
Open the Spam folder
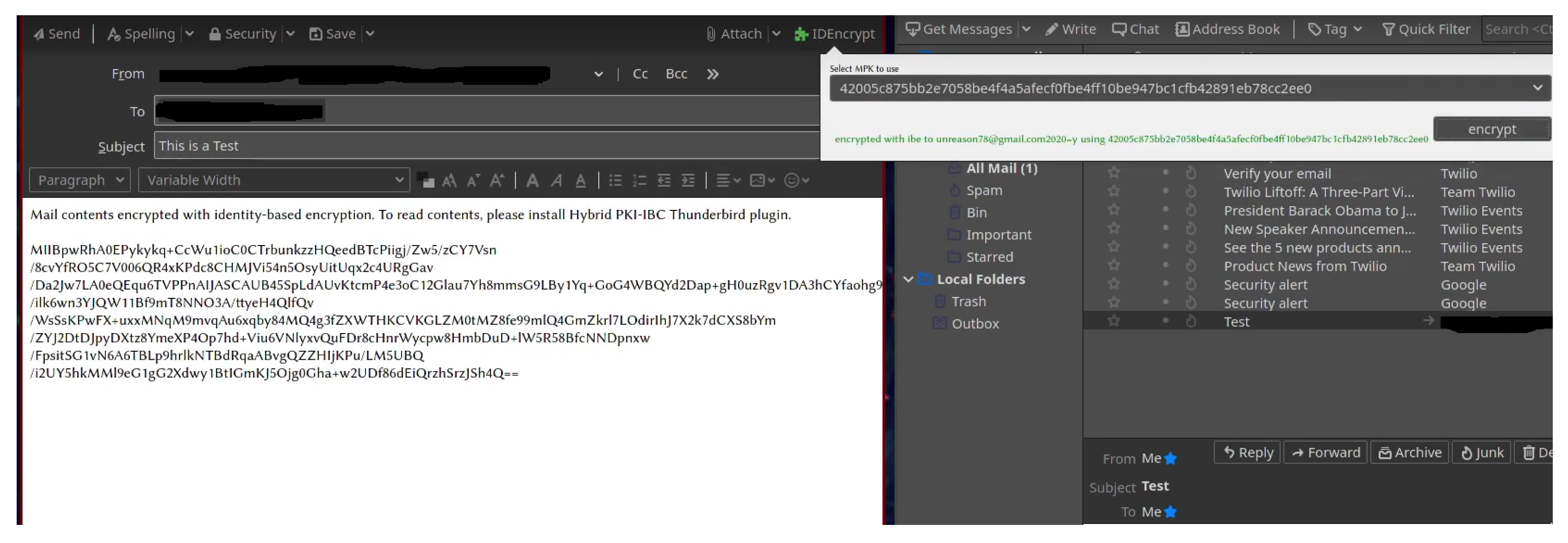click(x=984, y=190)
